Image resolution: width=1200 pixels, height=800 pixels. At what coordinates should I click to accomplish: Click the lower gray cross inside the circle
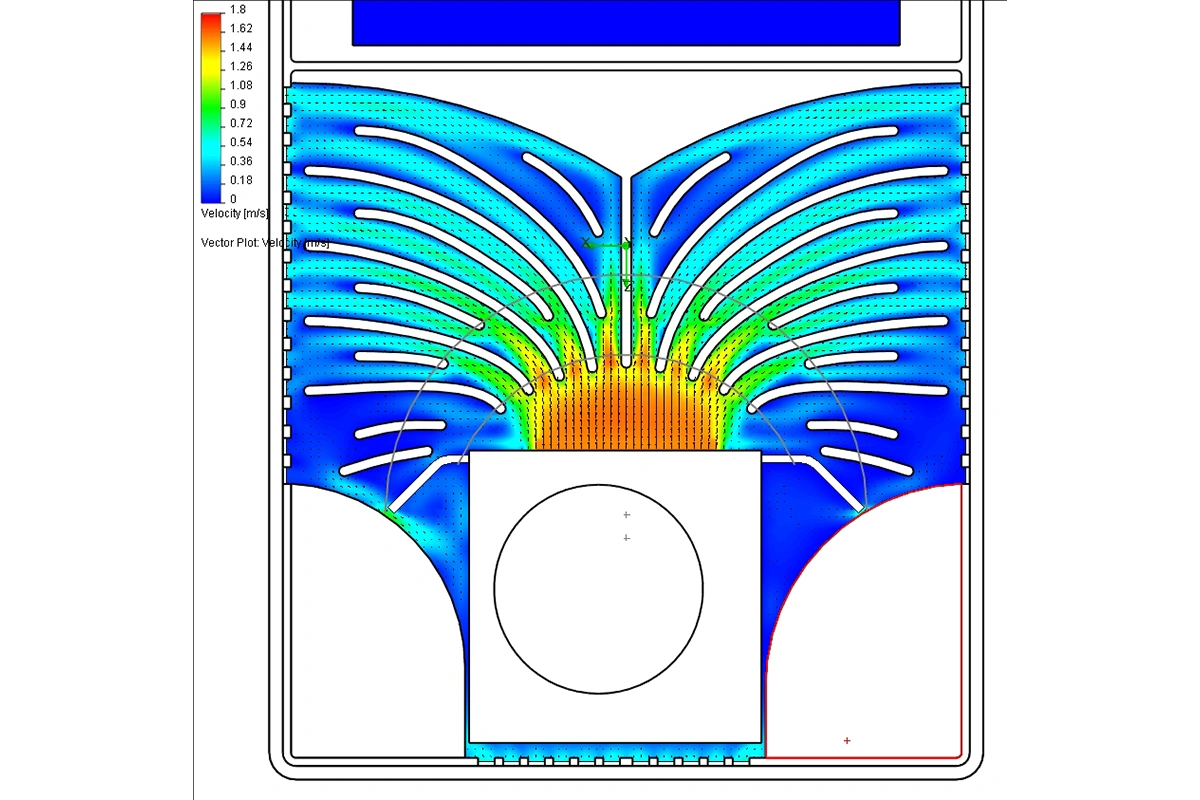[626, 538]
